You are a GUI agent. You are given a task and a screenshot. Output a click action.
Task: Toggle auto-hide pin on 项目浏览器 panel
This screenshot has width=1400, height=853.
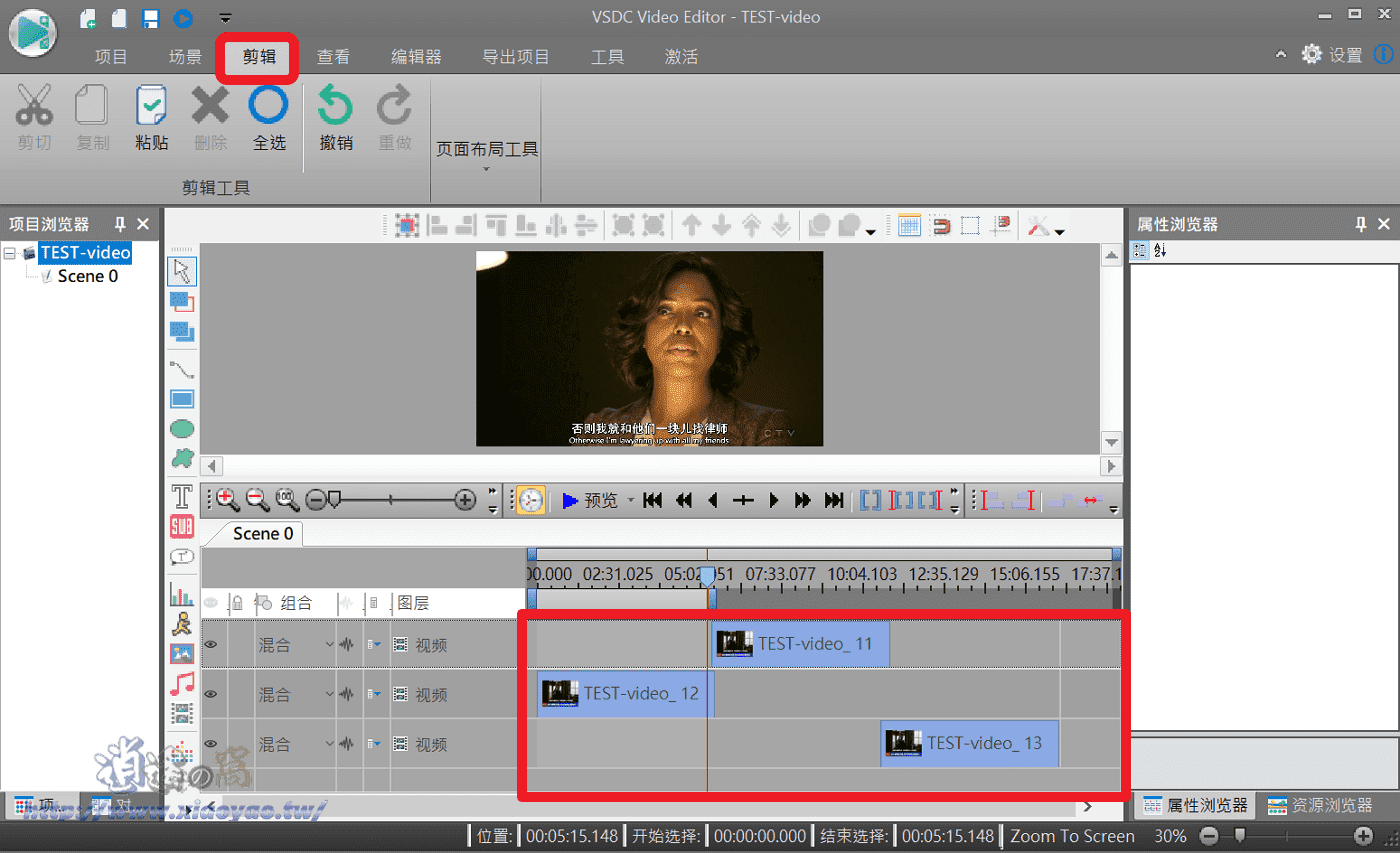(x=120, y=225)
